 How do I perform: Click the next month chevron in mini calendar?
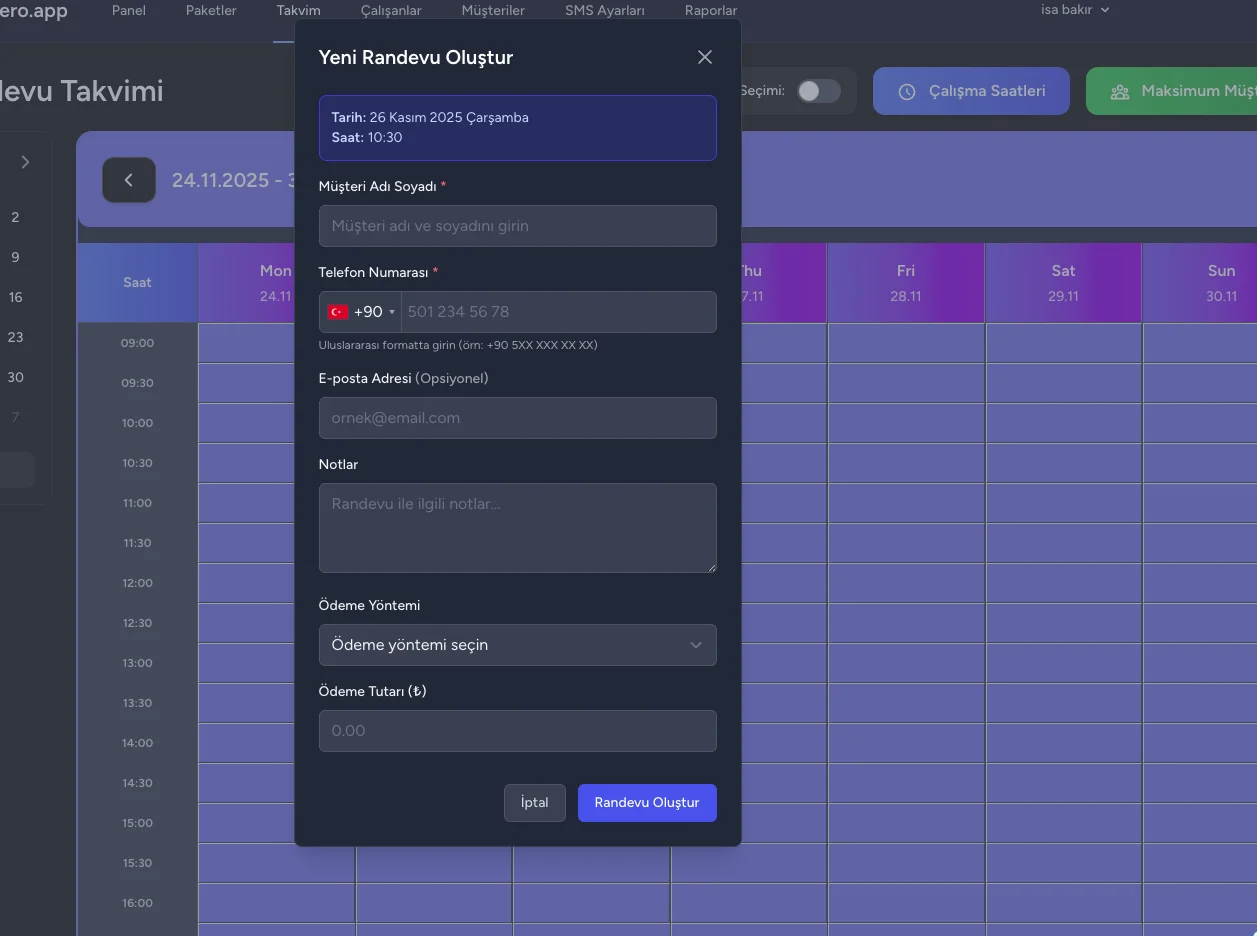[25, 162]
